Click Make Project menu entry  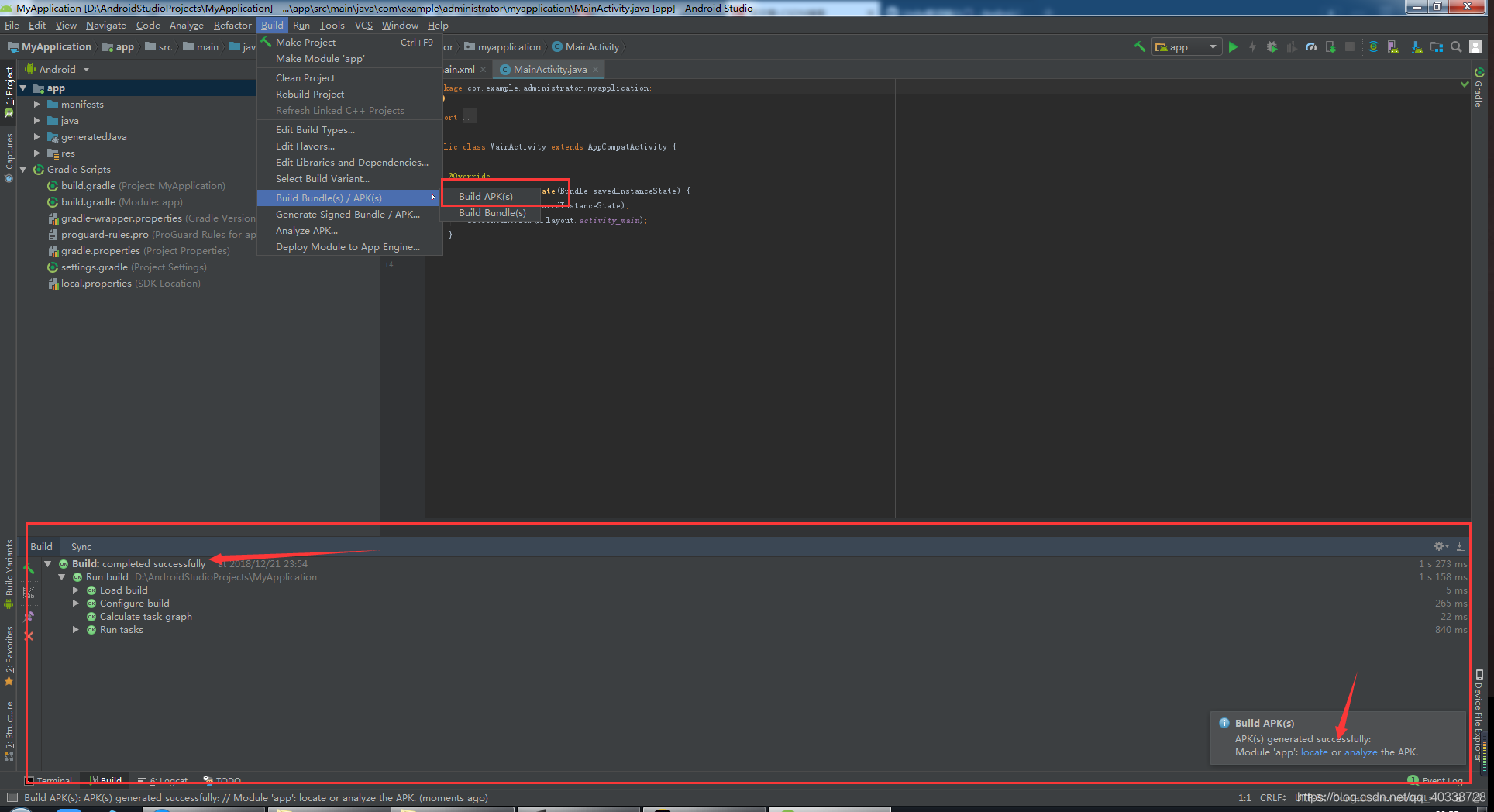(x=349, y=42)
